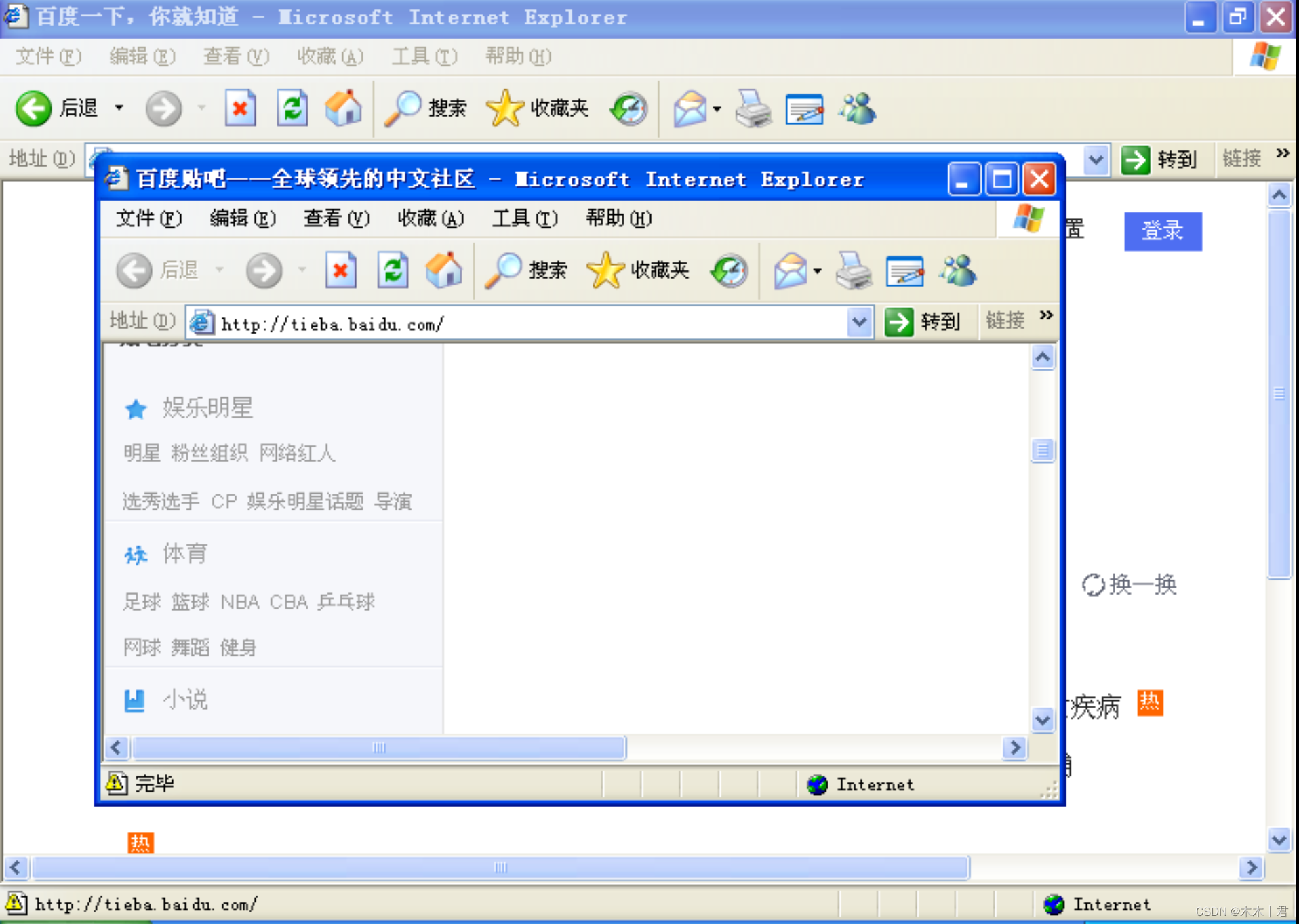
Task: Go Home via Tieba window toolbar
Action: 444,270
